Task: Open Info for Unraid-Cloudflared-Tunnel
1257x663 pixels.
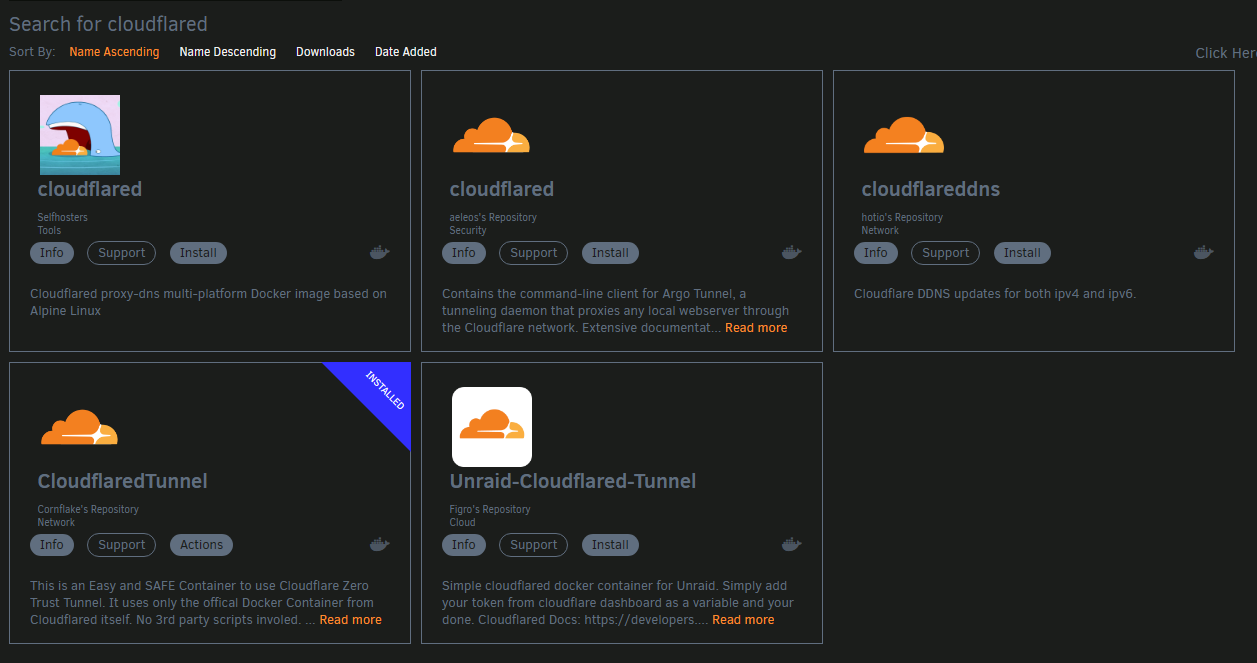Action: pyautogui.click(x=464, y=545)
